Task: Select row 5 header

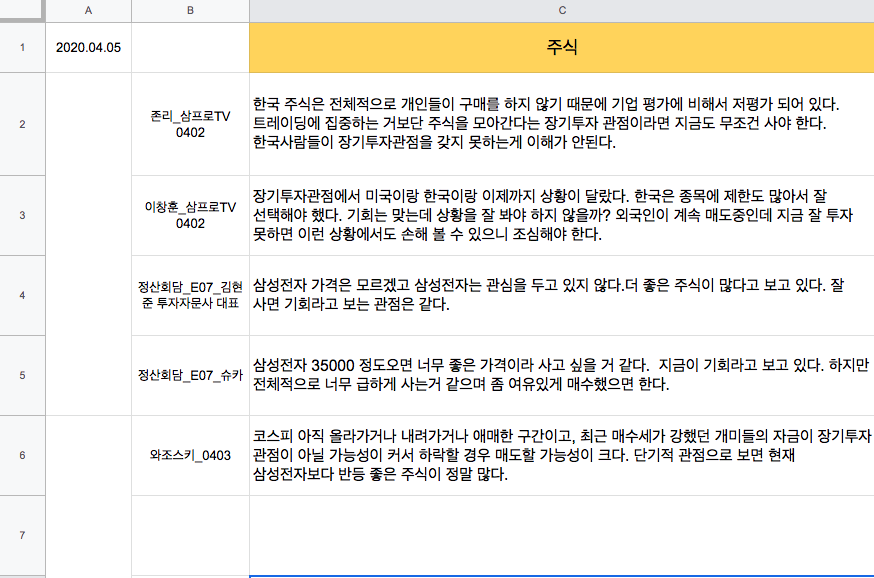Action: pyautogui.click(x=22, y=375)
